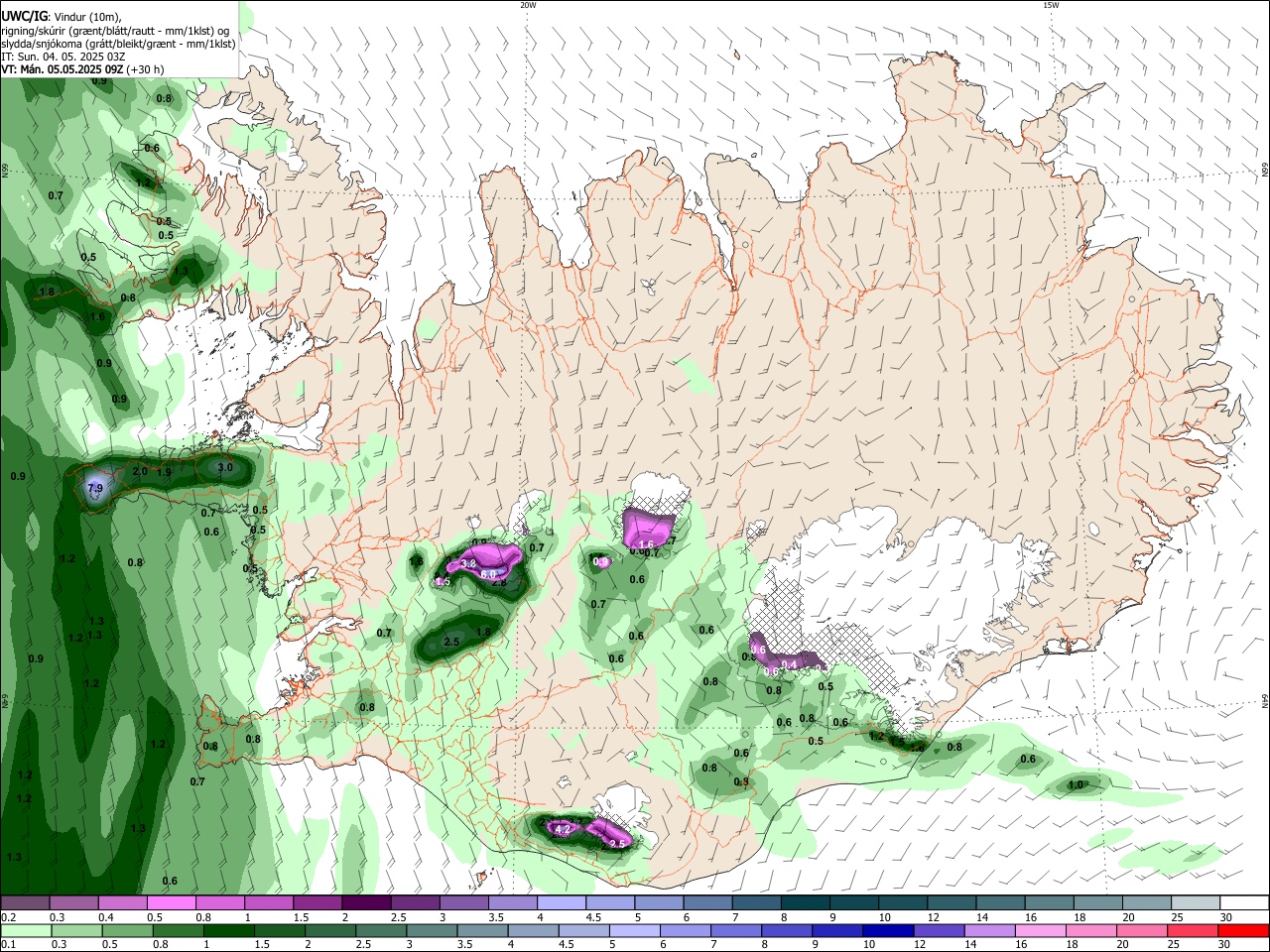This screenshot has height=952, width=1270.
Task: Click the '20W' longitude label
Action: pyautogui.click(x=528, y=5)
